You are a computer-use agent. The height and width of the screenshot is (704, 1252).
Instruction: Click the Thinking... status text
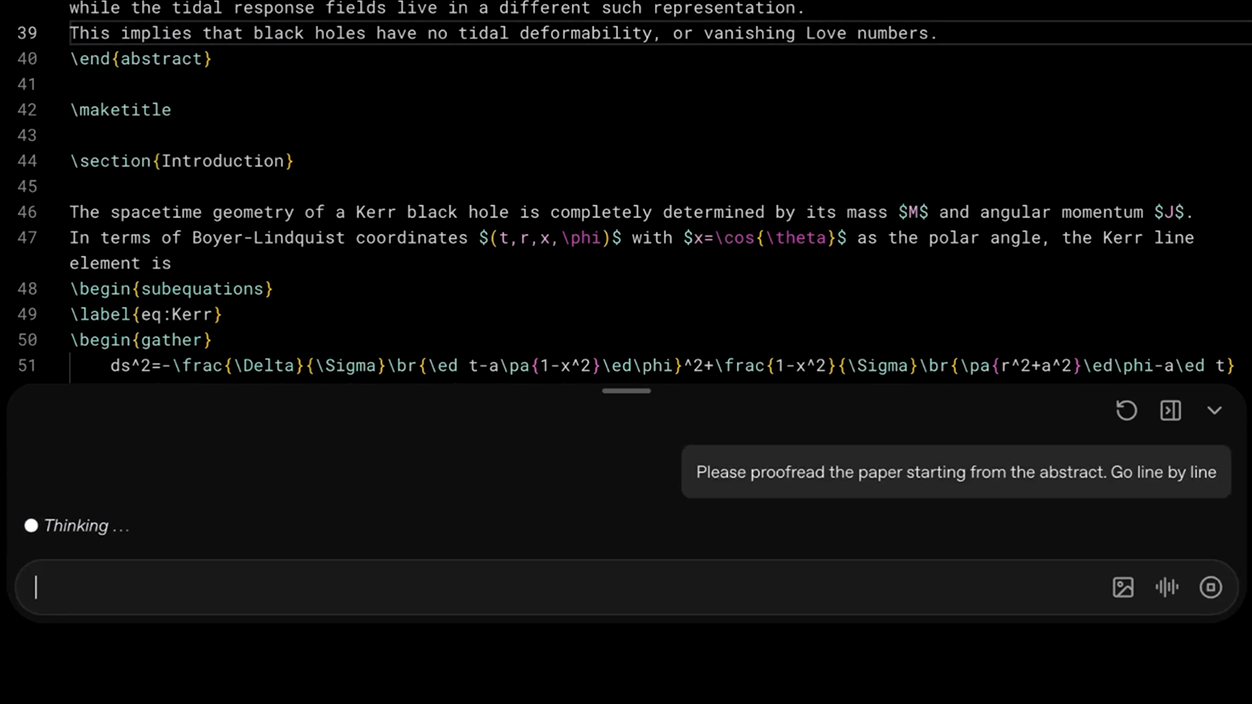(x=86, y=526)
